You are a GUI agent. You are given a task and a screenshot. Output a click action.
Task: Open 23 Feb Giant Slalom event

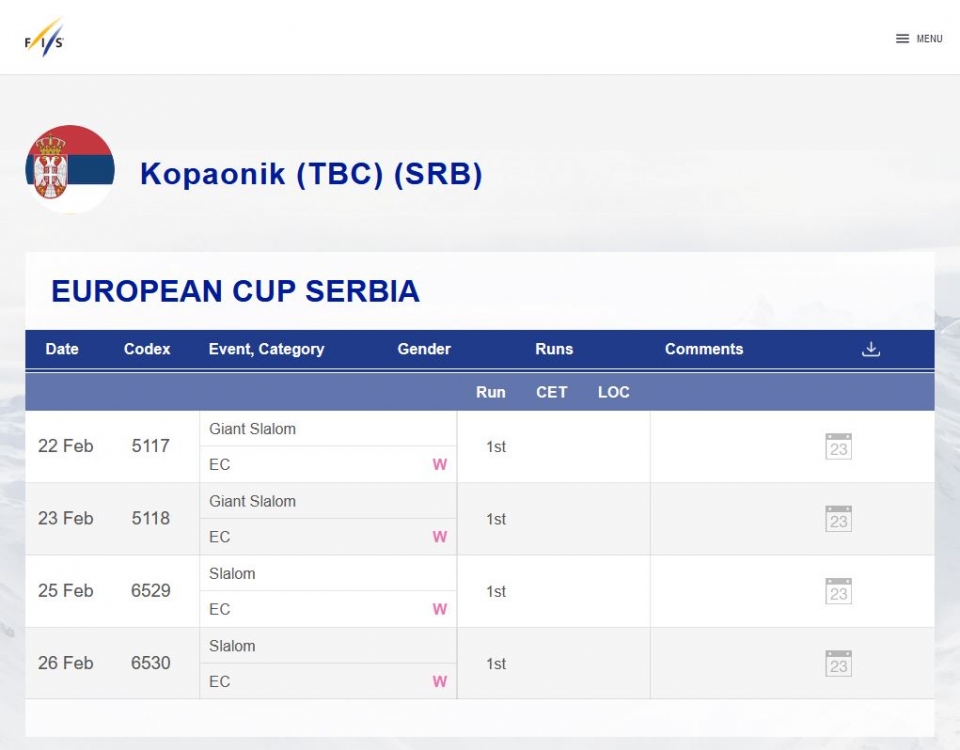pos(252,501)
